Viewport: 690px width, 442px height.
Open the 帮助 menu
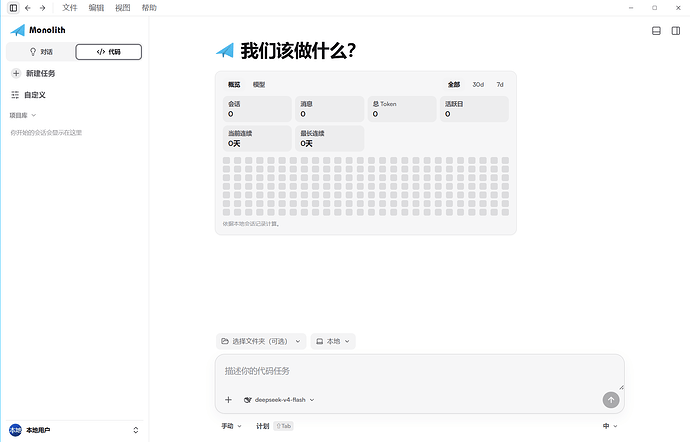pos(149,8)
